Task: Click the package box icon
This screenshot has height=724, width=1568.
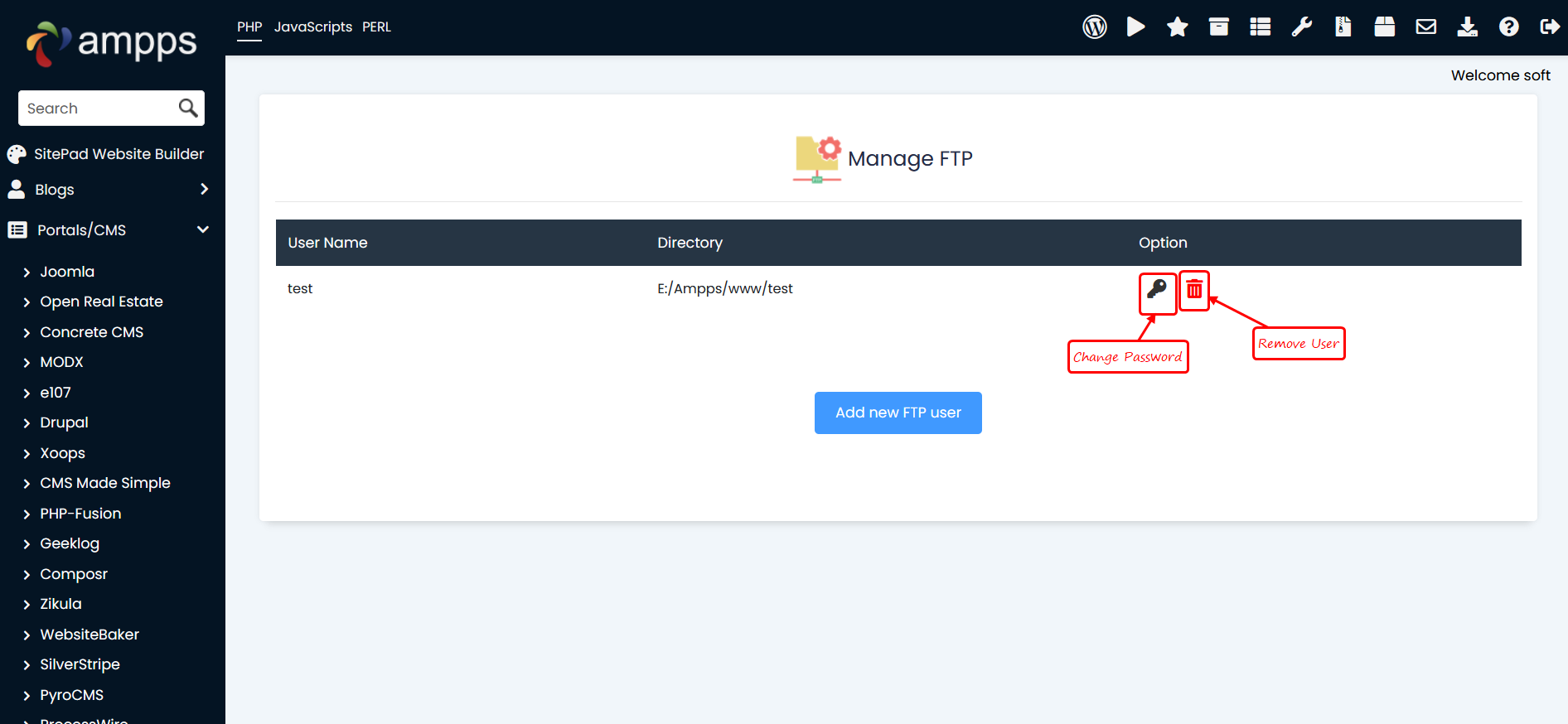Action: pos(1385,27)
